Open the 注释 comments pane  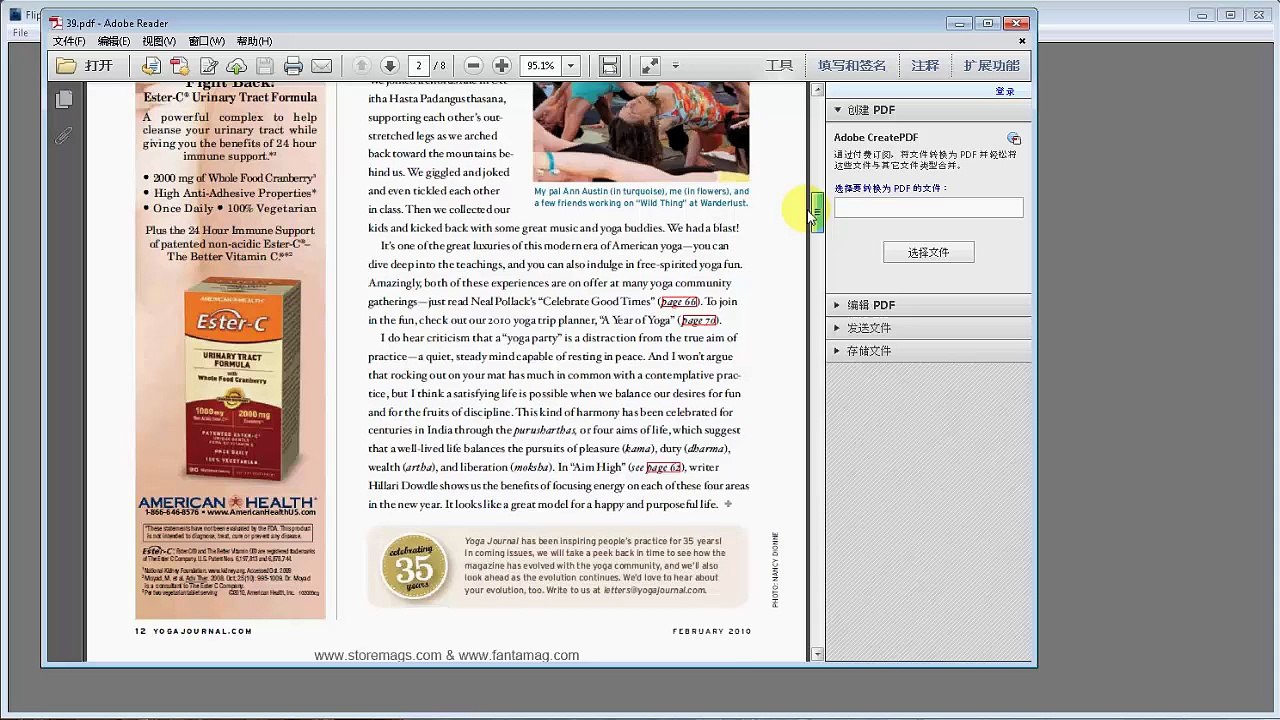point(925,66)
